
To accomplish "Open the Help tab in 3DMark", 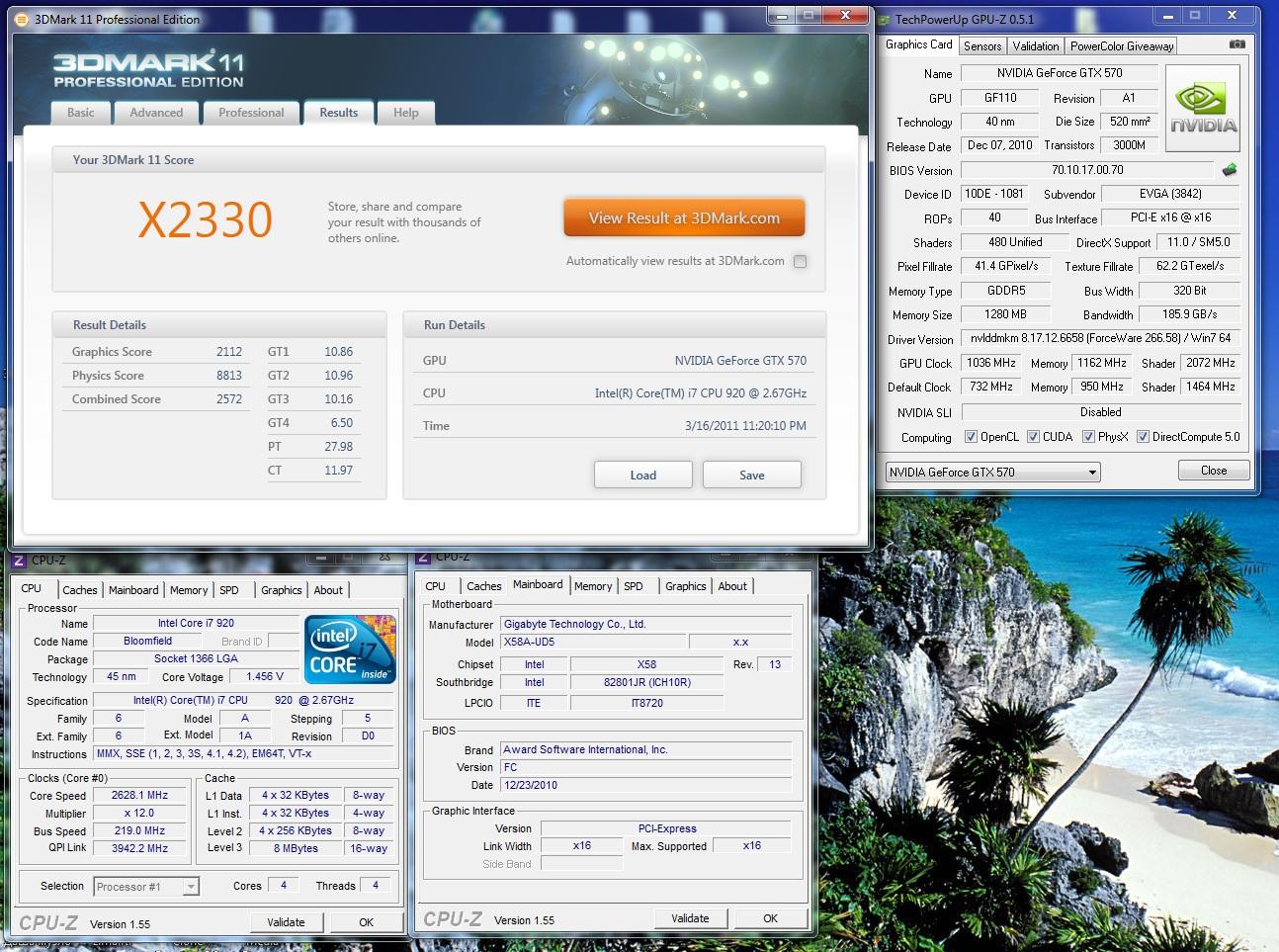I will (x=405, y=113).
